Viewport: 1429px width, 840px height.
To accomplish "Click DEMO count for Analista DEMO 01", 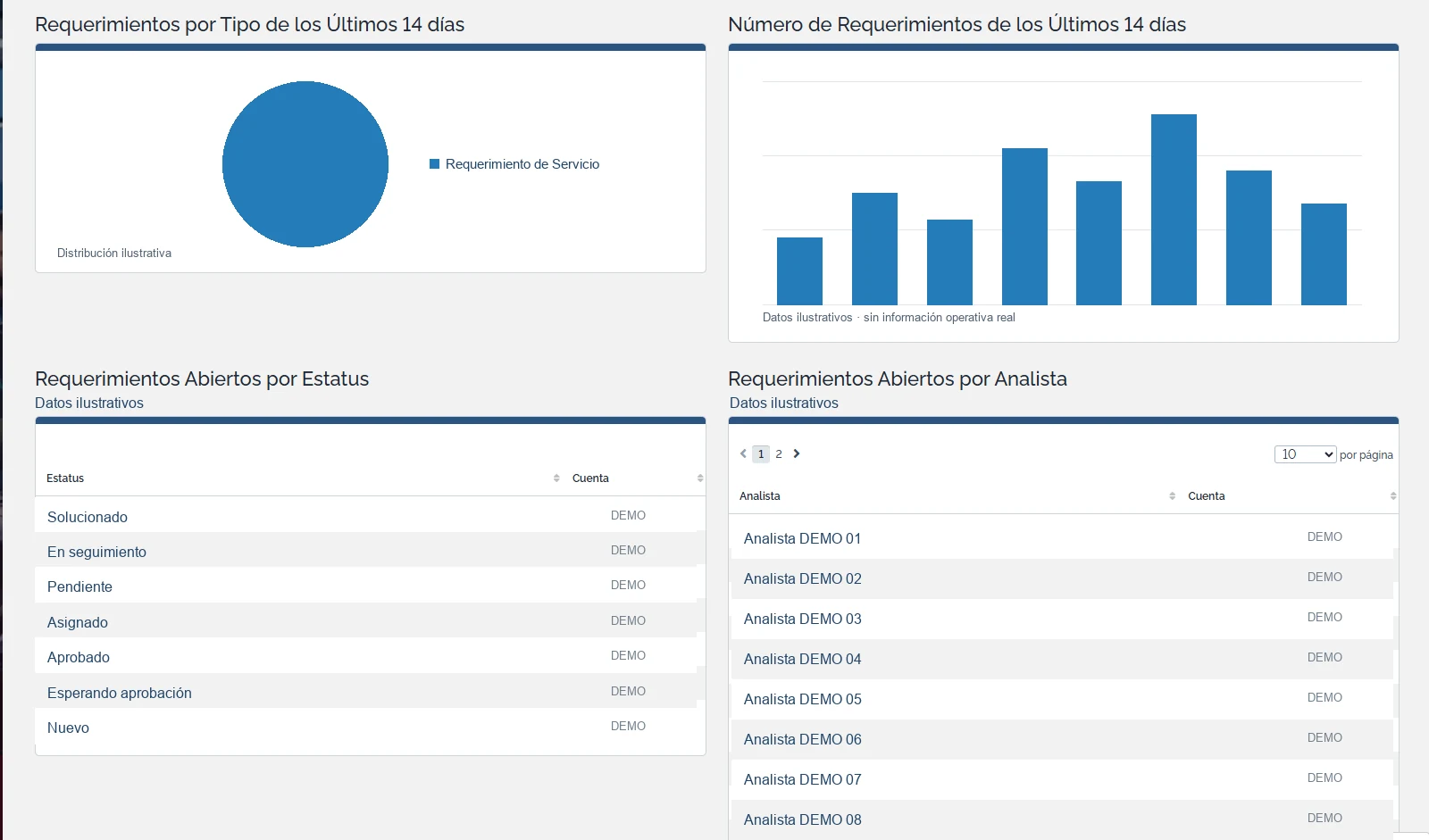I will pyautogui.click(x=1325, y=536).
